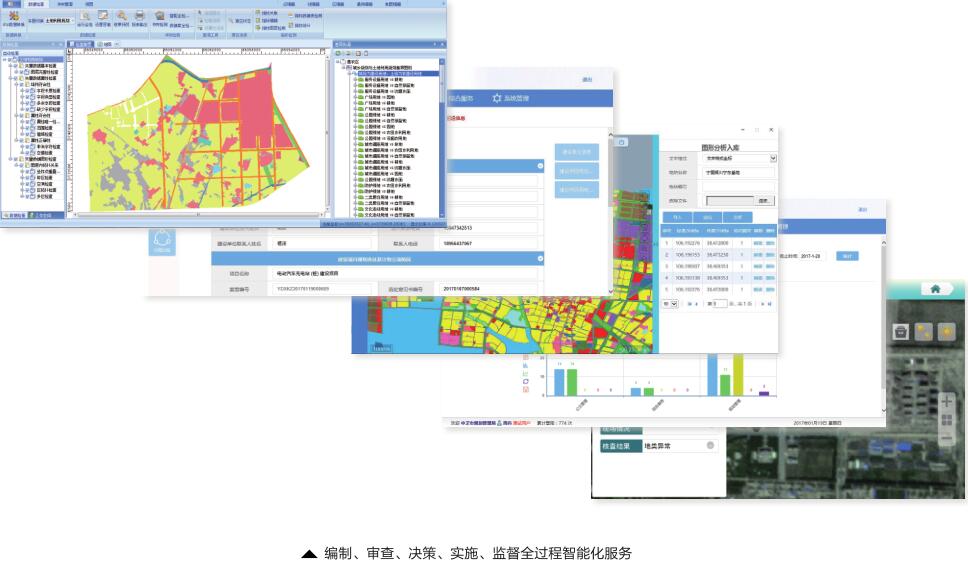Collapse the first blue section header in web form
Image resolution: width=968 pixels, height=565 pixels.
[x=540, y=166]
